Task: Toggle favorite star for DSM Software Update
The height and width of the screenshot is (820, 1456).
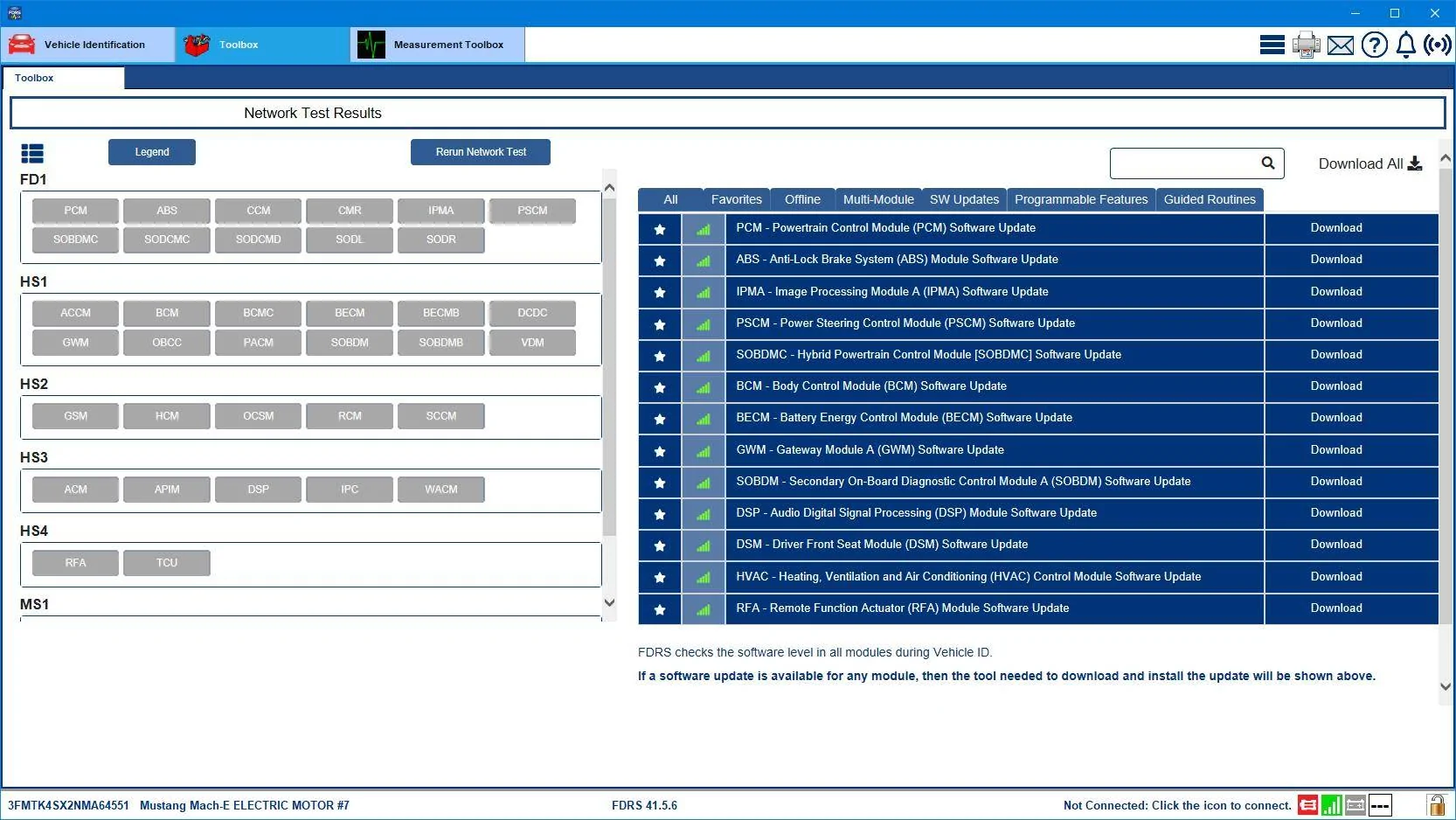Action: point(660,546)
